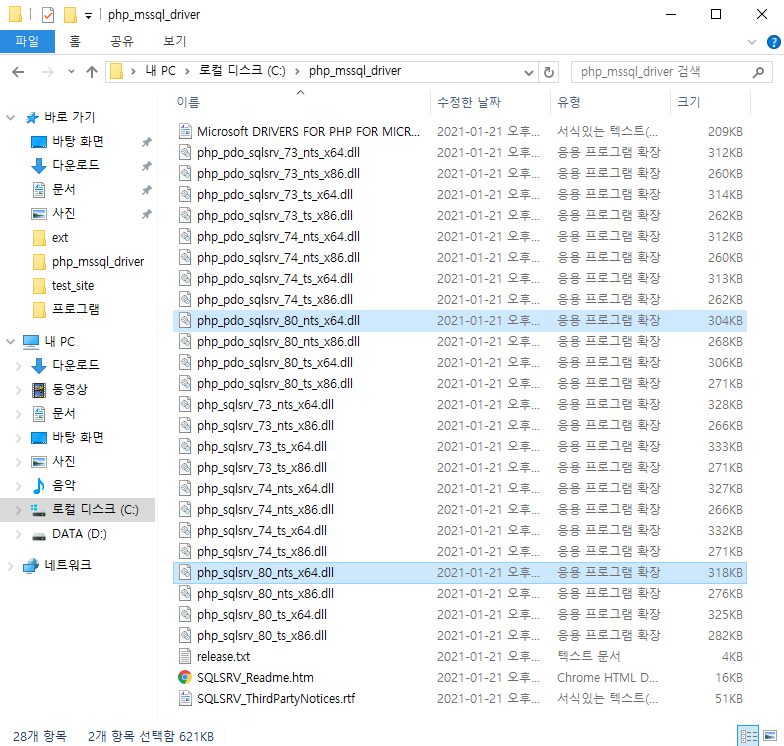Select php_sqlsrv_80_ts_x86.dll file
This screenshot has width=784, height=746.
click(x=460, y=636)
